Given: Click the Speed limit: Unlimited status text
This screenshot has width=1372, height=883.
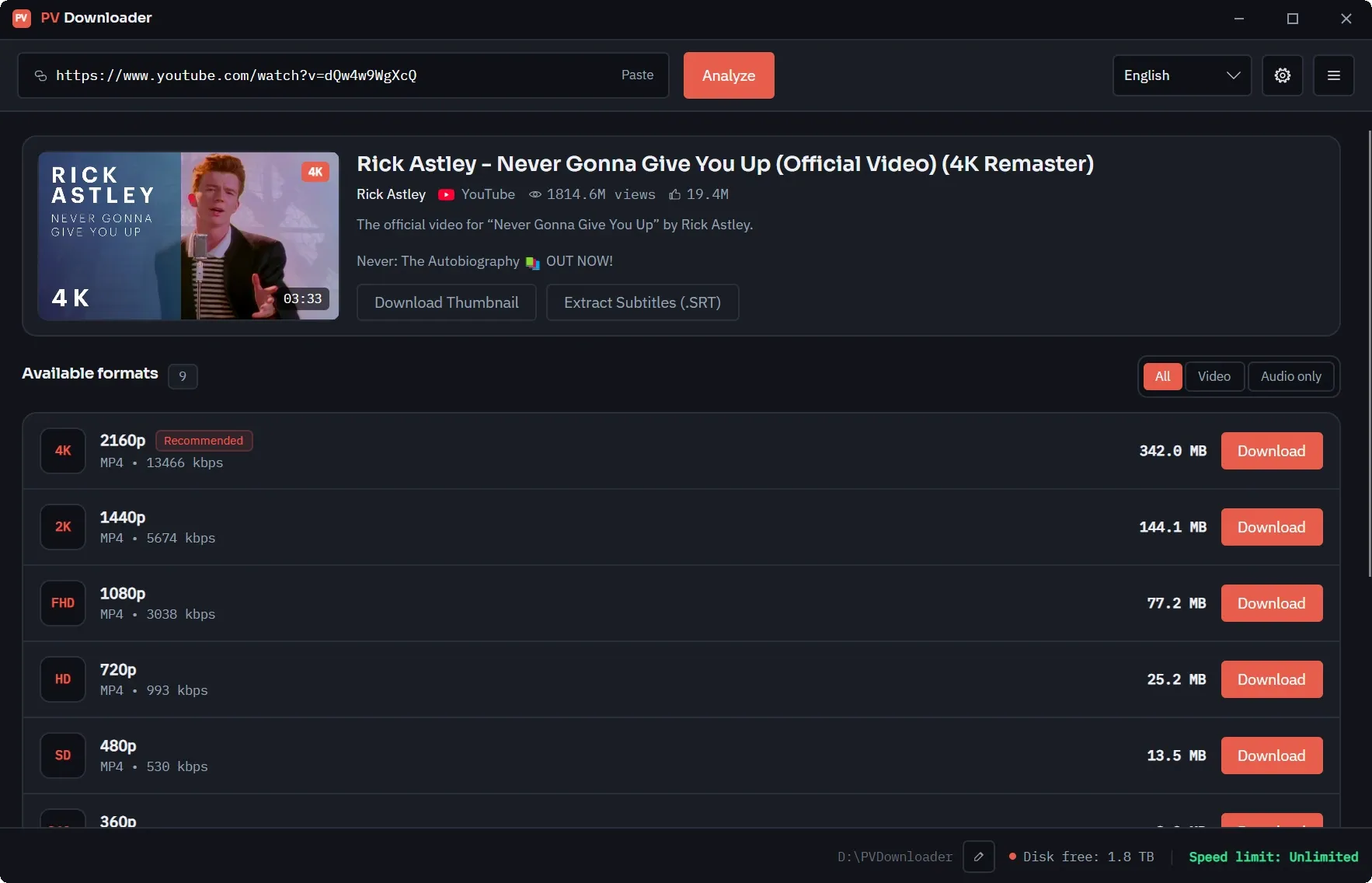Looking at the screenshot, I should click(1273, 857).
